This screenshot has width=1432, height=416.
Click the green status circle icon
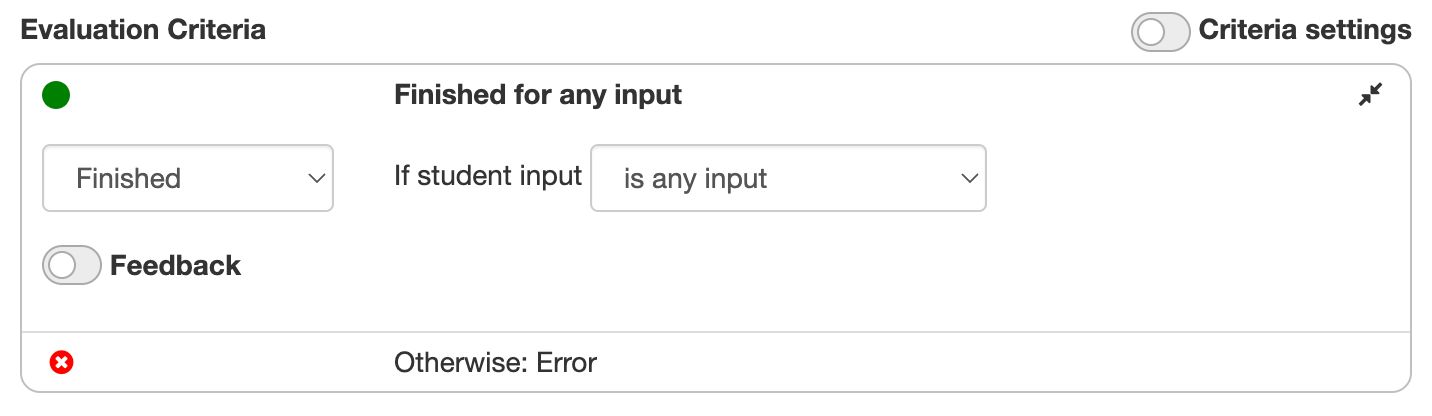coord(56,96)
